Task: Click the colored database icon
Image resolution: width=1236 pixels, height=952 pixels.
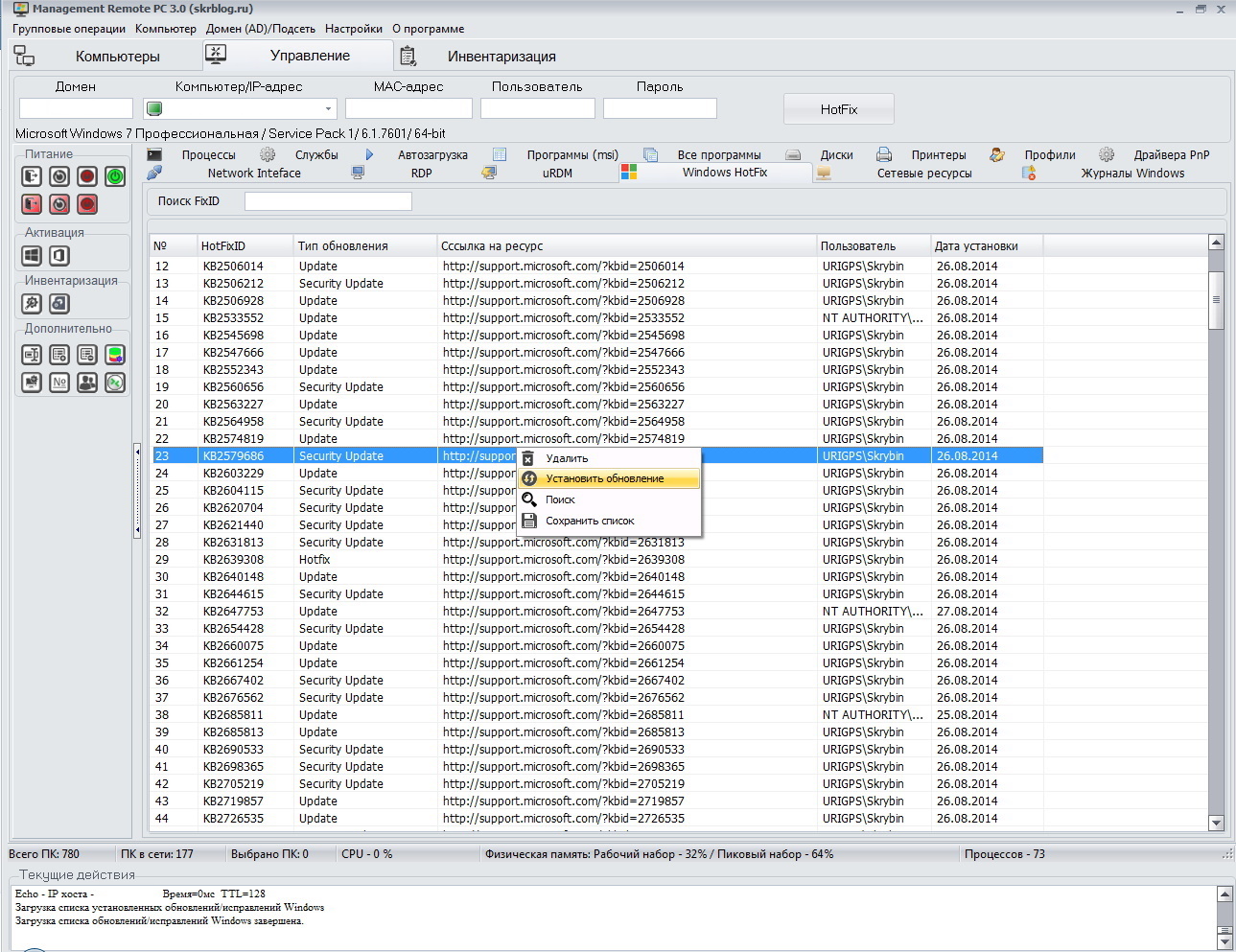Action: [115, 355]
